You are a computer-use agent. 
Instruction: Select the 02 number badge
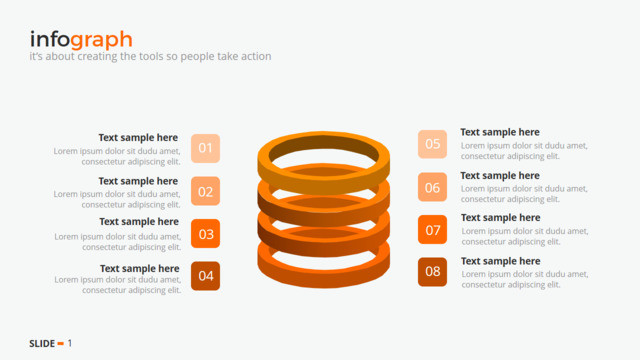pos(205,191)
